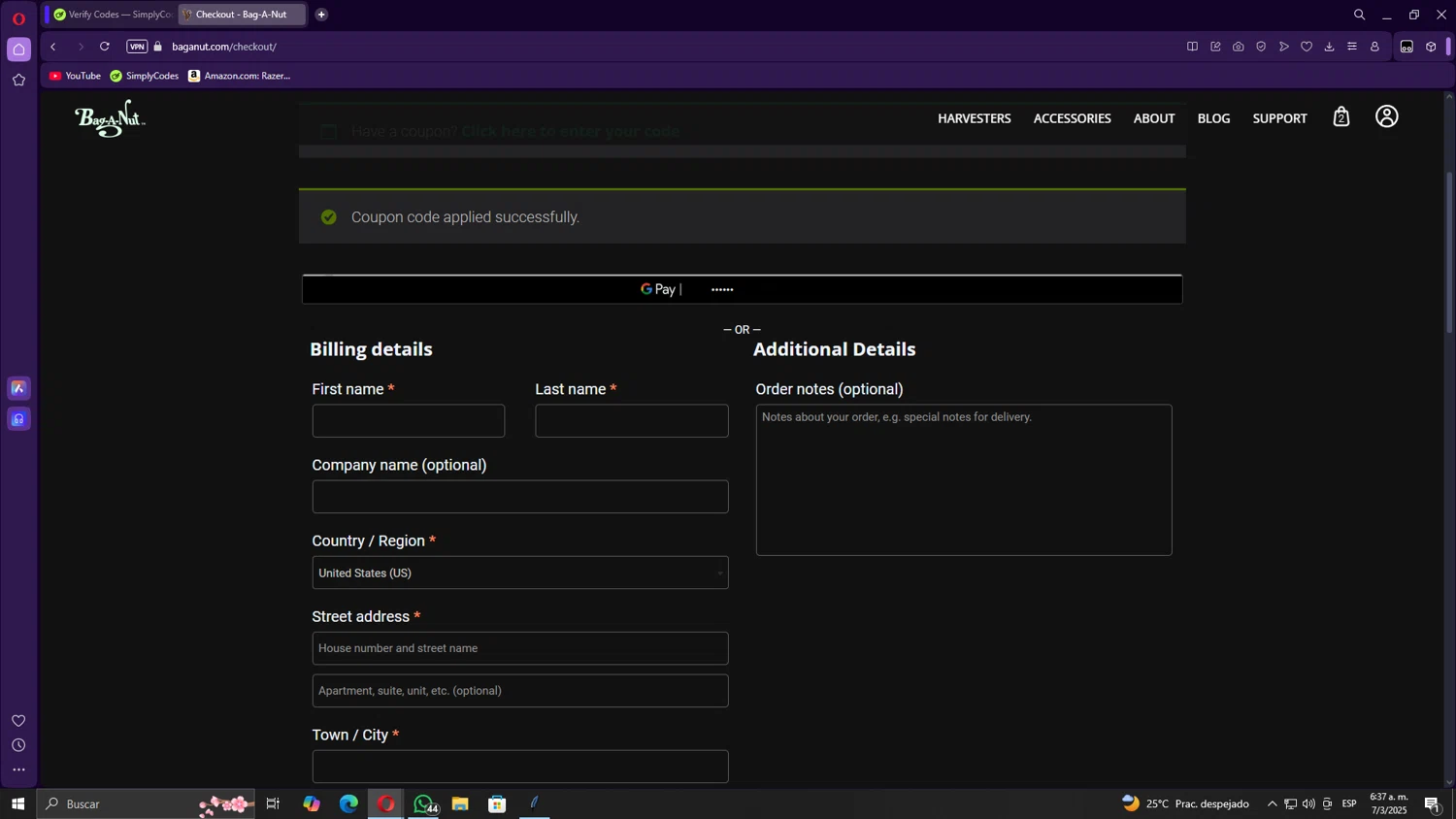Open Microsoft Edge from taskbar
This screenshot has height=819, width=1456.
(x=348, y=803)
